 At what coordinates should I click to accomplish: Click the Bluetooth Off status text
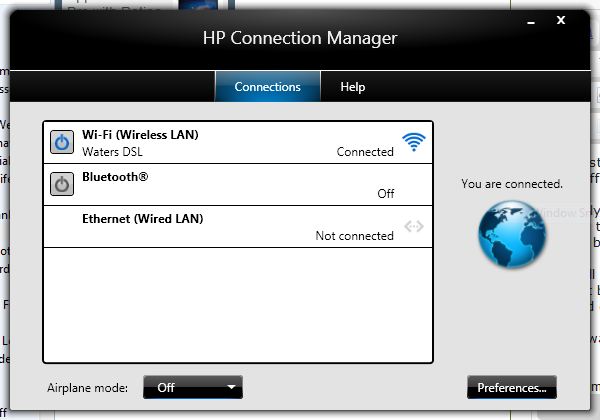385,194
